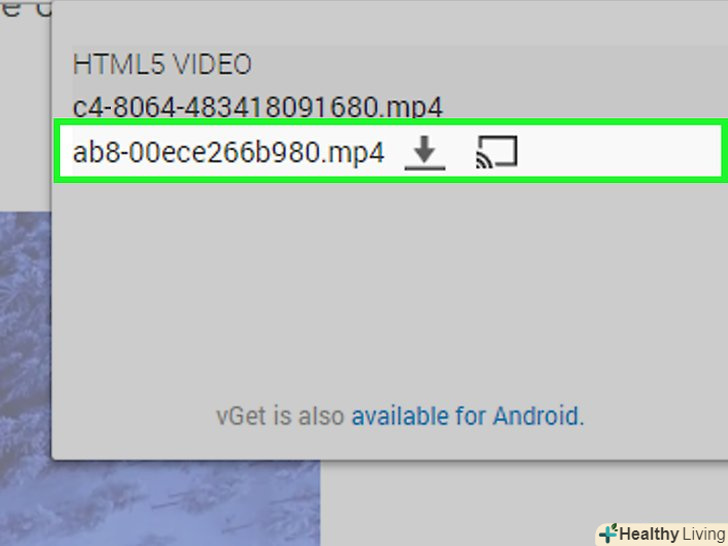Click the empty middle area of vGet popup

390,288
